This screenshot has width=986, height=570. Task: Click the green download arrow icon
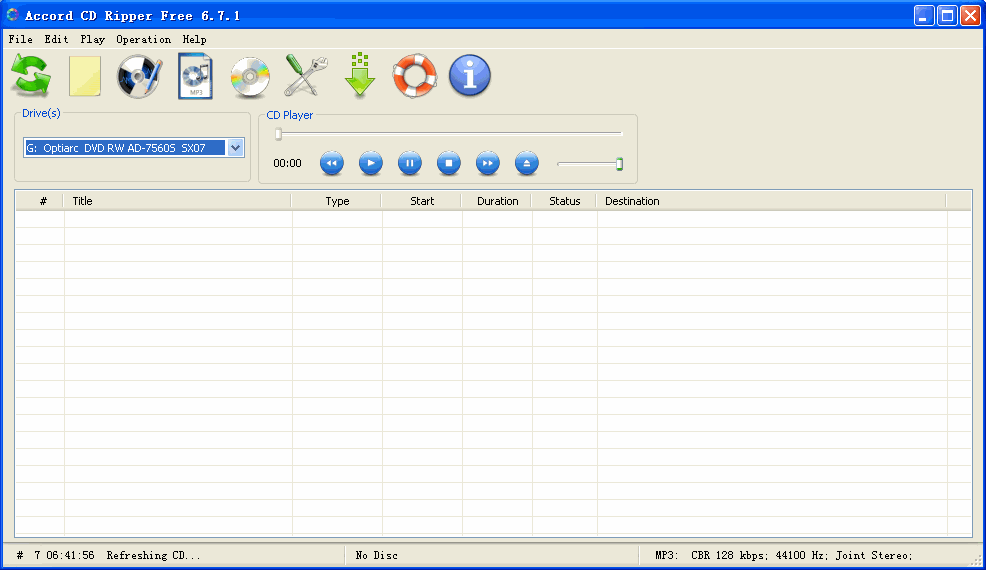click(360, 75)
